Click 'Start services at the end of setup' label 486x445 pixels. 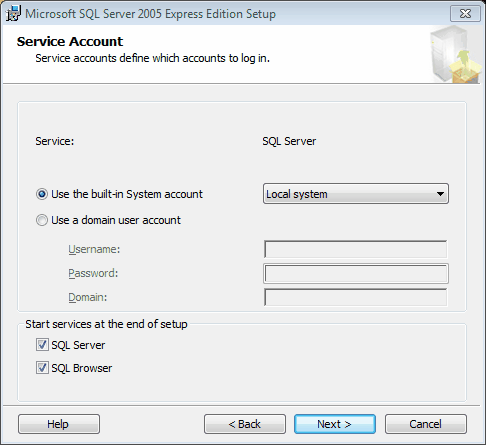click(x=106, y=324)
